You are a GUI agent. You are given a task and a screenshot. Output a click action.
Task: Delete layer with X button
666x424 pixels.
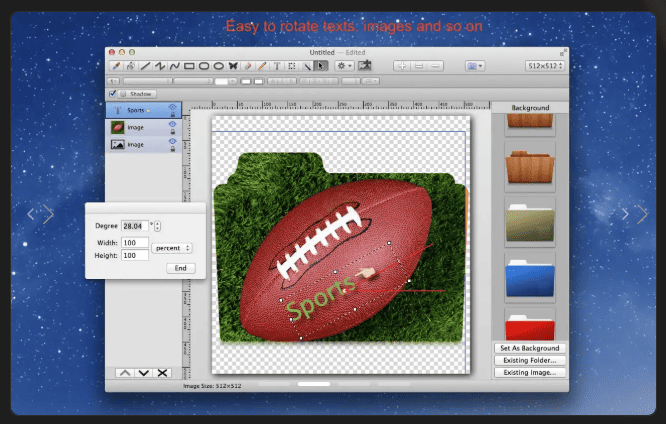[162, 373]
